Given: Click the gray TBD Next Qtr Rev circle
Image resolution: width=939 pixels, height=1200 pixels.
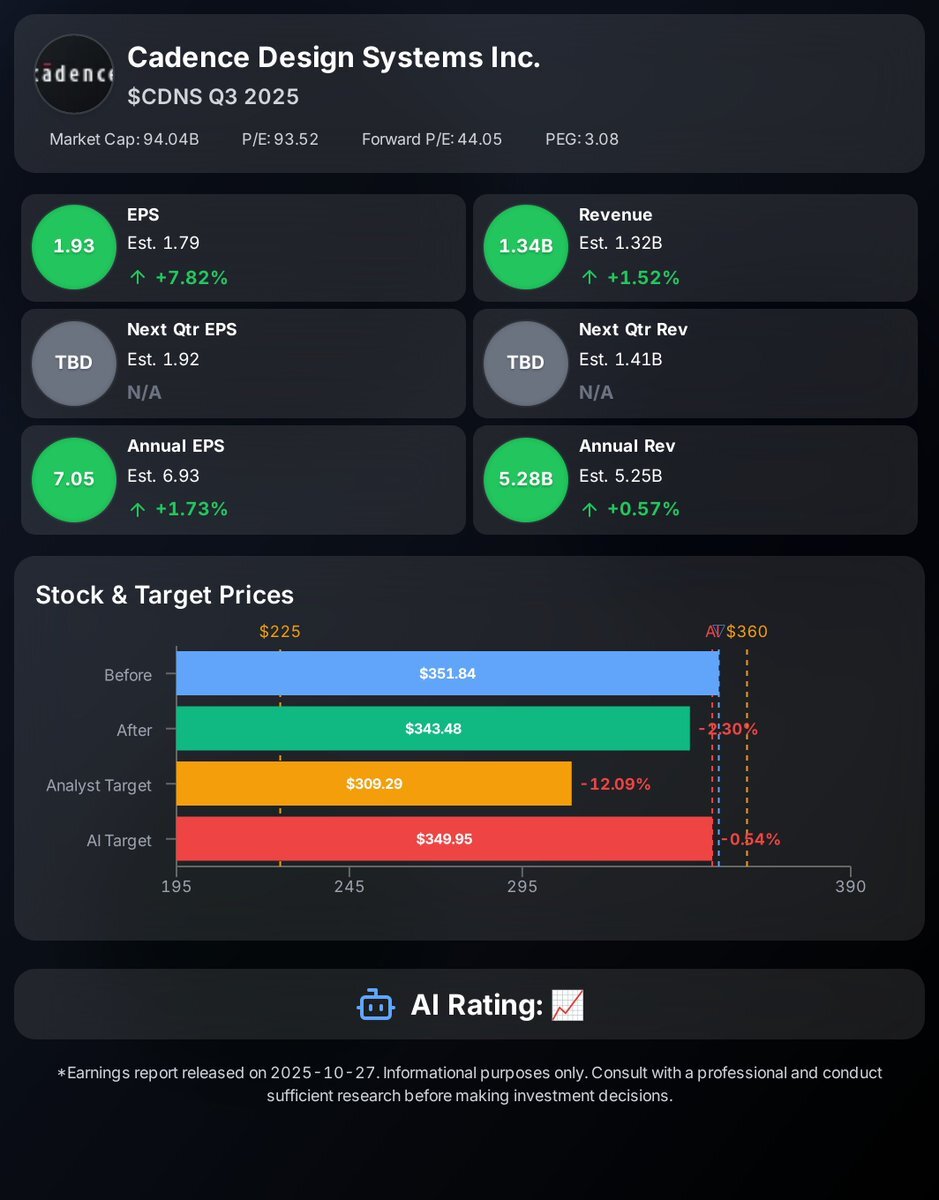Looking at the screenshot, I should pos(526,362).
